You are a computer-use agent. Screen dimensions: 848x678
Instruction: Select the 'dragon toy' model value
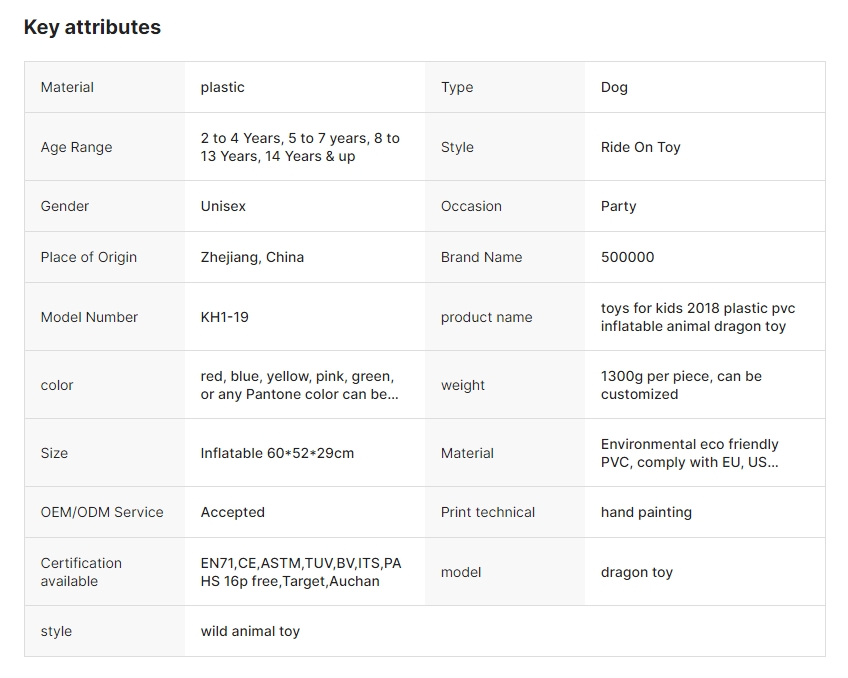coord(636,572)
